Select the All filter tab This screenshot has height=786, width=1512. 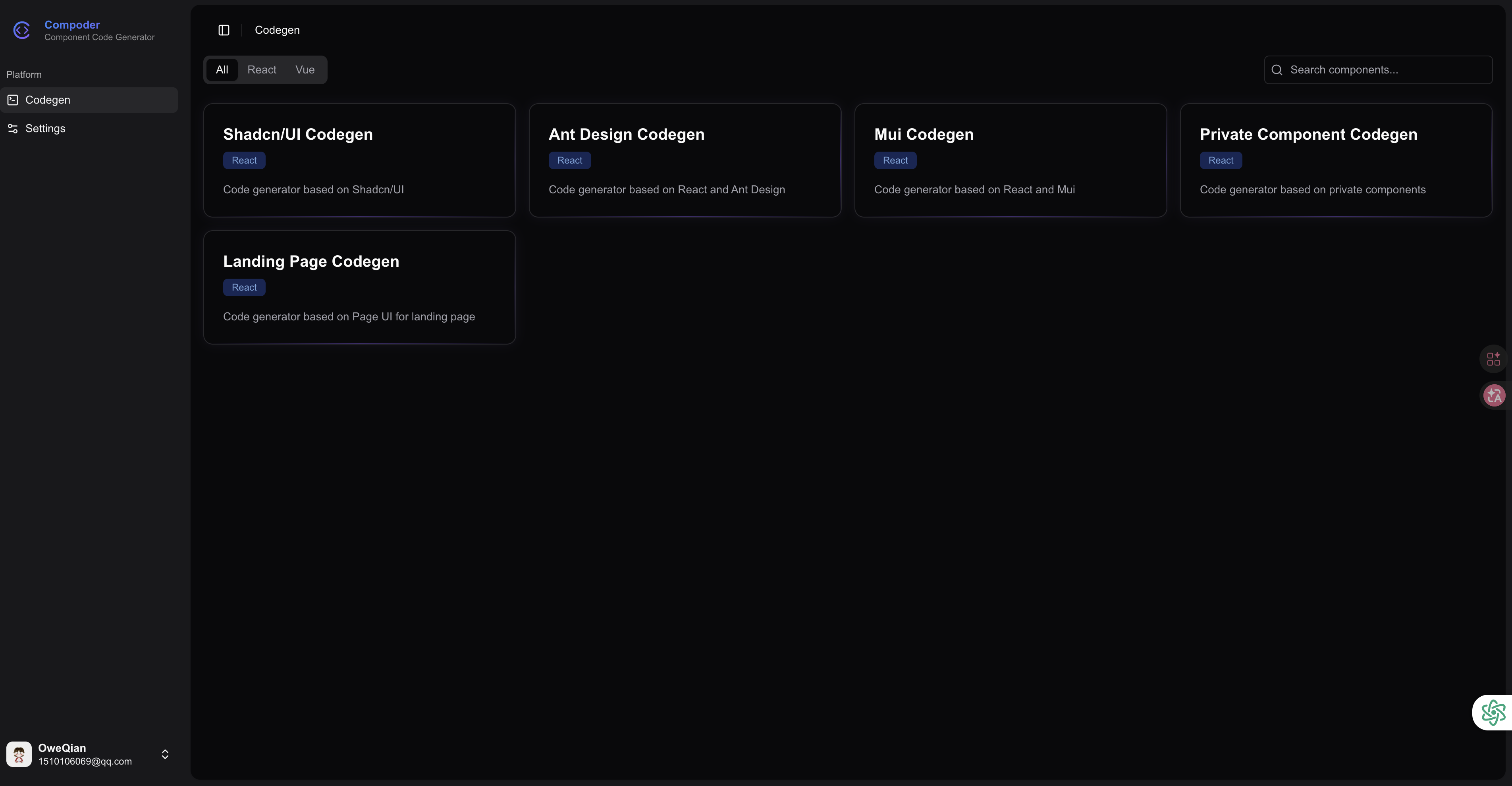point(222,70)
